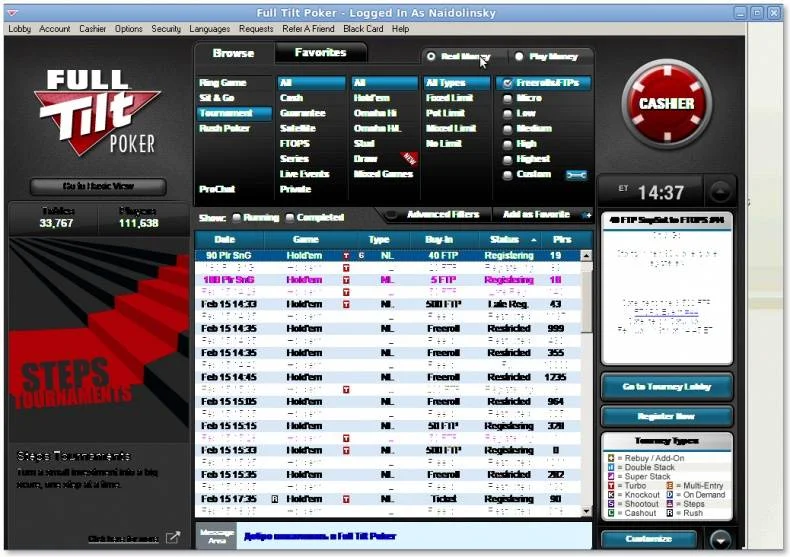Enable the Micro buy-in filter
The height and width of the screenshot is (557, 790).
(508, 98)
